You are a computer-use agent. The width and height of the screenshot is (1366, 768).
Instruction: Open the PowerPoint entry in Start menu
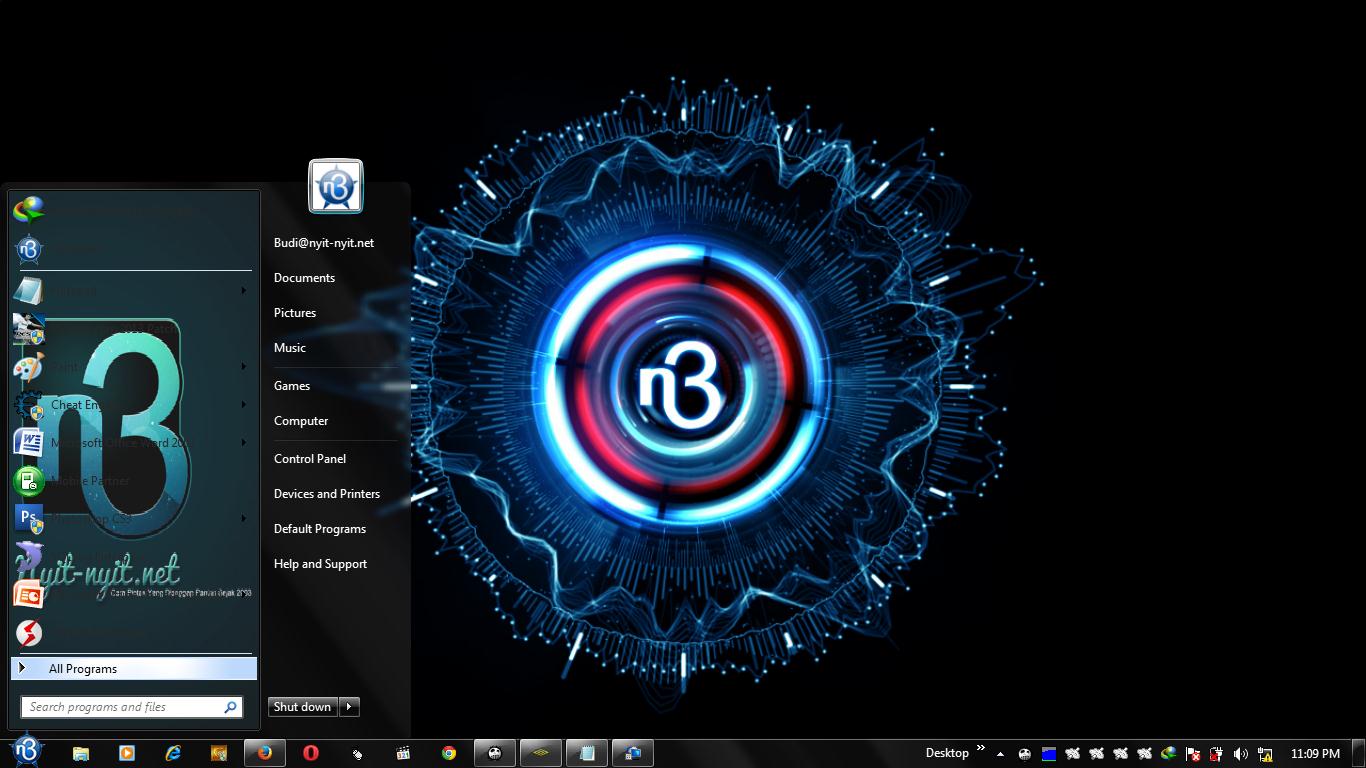click(x=134, y=595)
